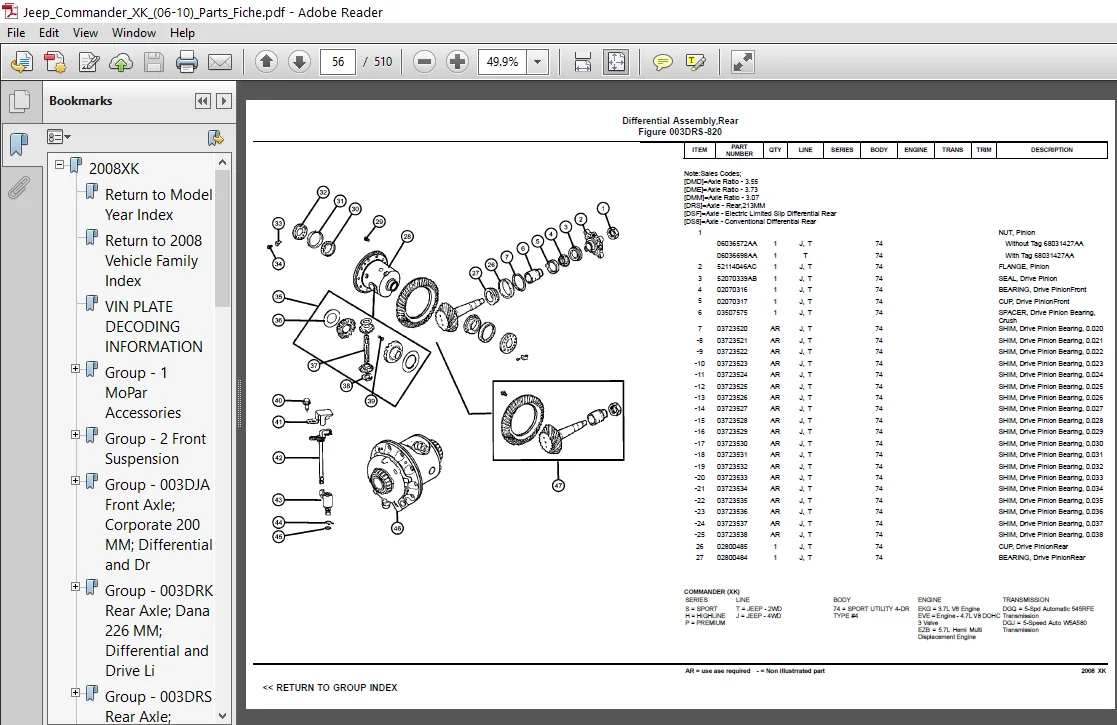Expand Group - 1 MoPar Accessories
The width and height of the screenshot is (1117, 725).
(76, 368)
